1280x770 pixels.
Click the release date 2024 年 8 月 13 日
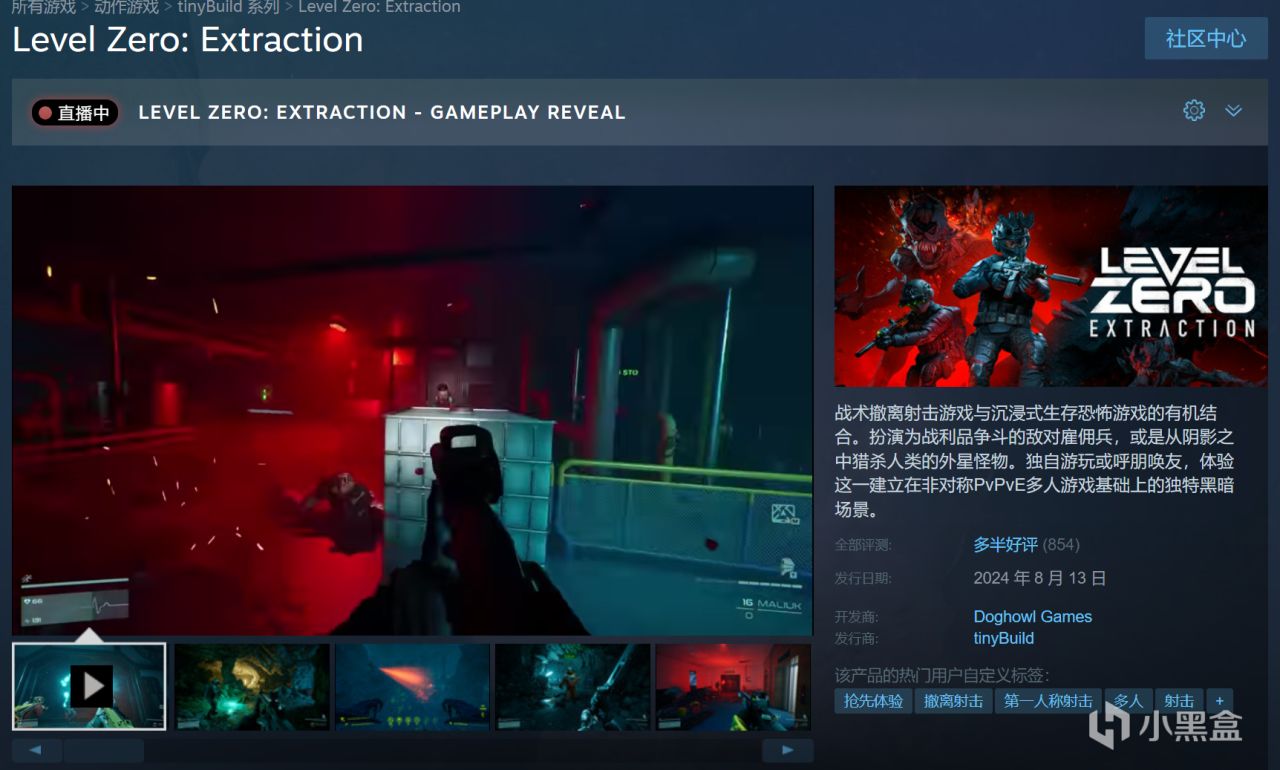1040,578
